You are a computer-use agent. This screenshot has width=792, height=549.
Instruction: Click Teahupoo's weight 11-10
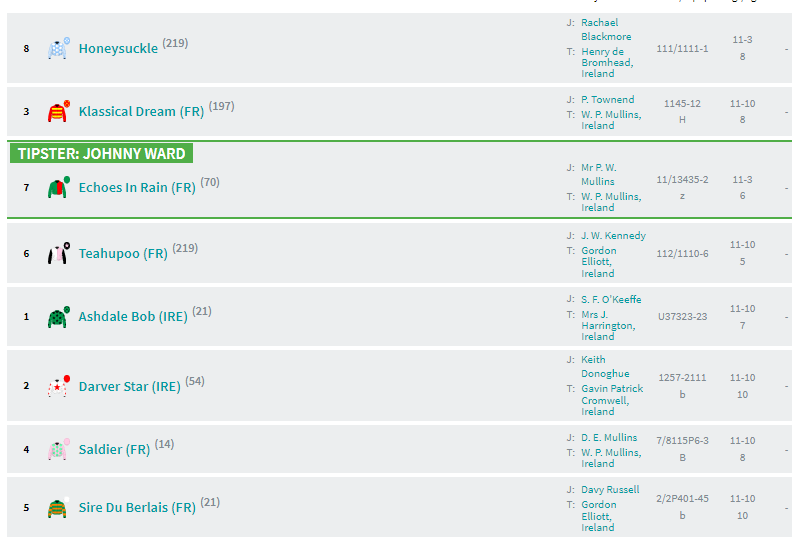(x=742, y=245)
